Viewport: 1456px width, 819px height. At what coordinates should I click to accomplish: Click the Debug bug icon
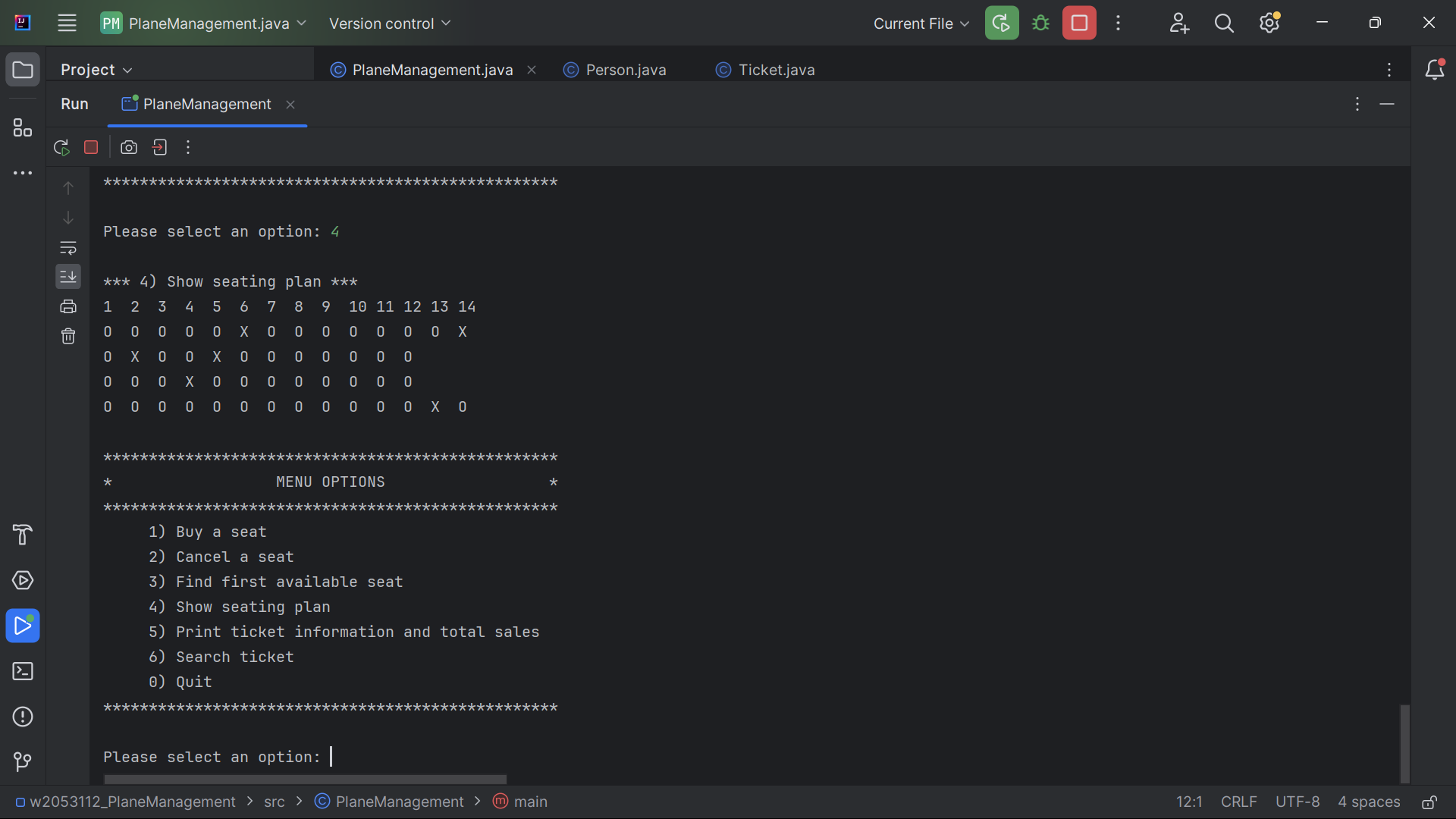tap(1040, 23)
